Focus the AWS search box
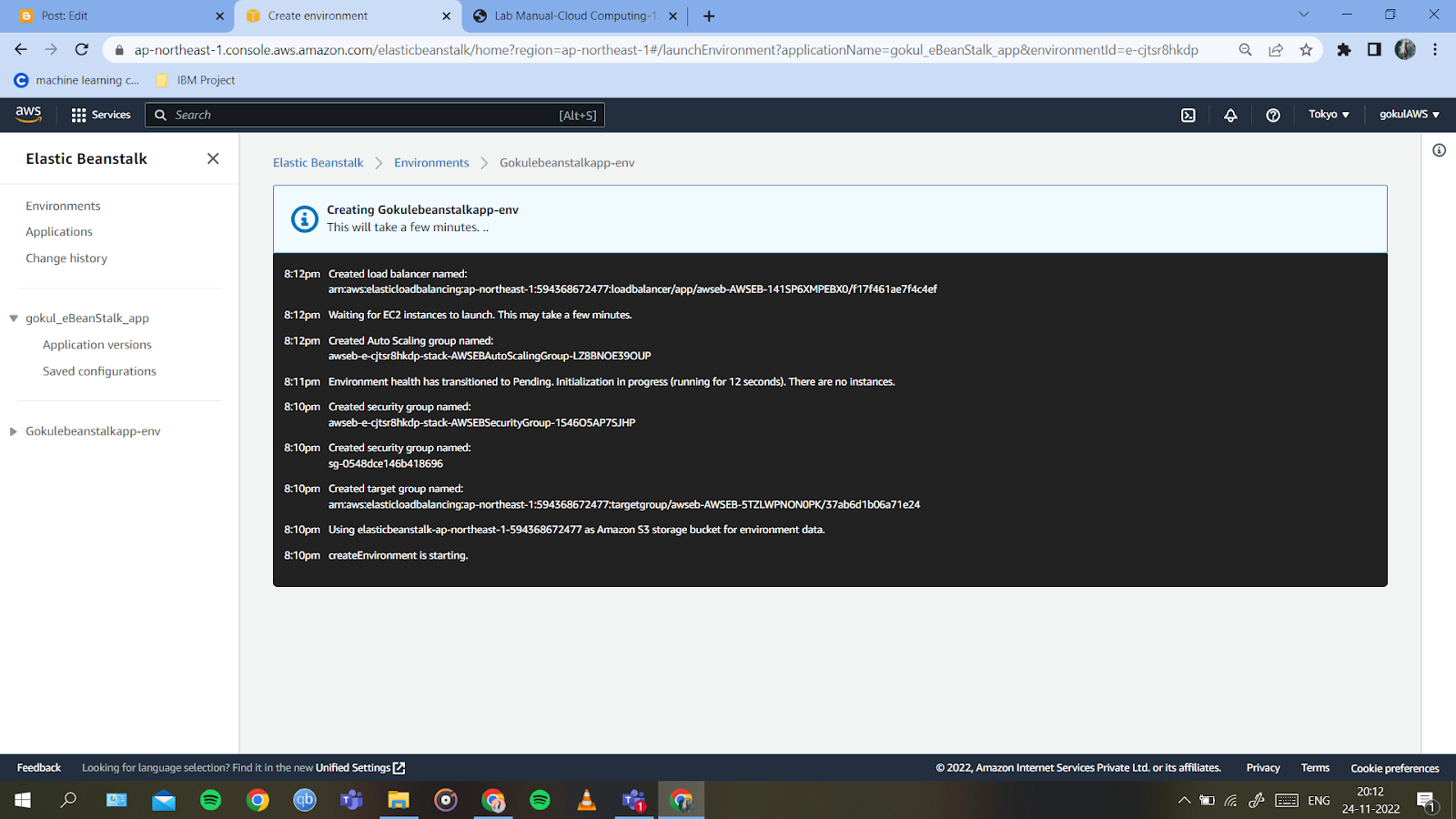The height and width of the screenshot is (819, 1456). (x=375, y=115)
